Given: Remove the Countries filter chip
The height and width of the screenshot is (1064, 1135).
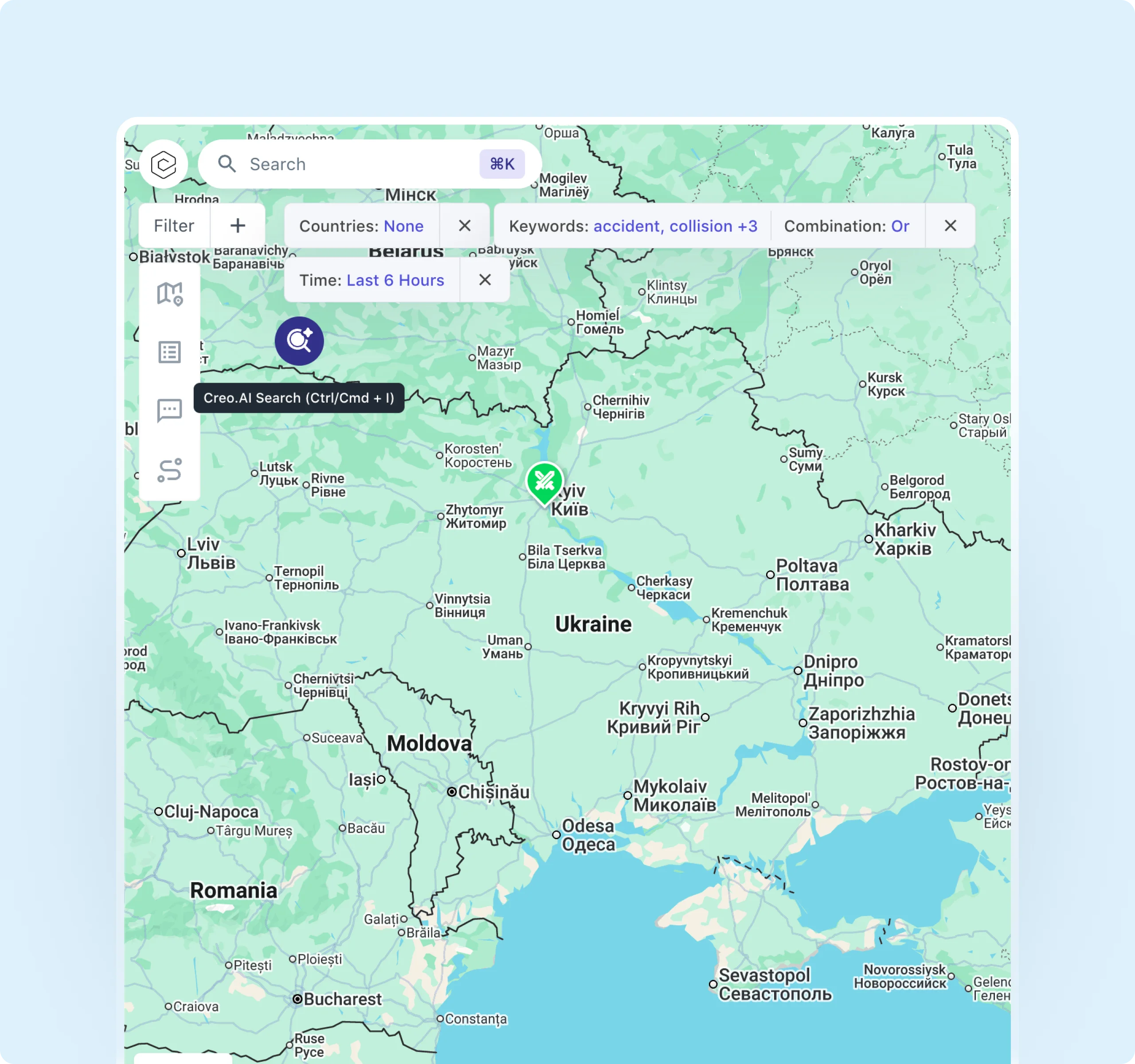Looking at the screenshot, I should pos(465,226).
